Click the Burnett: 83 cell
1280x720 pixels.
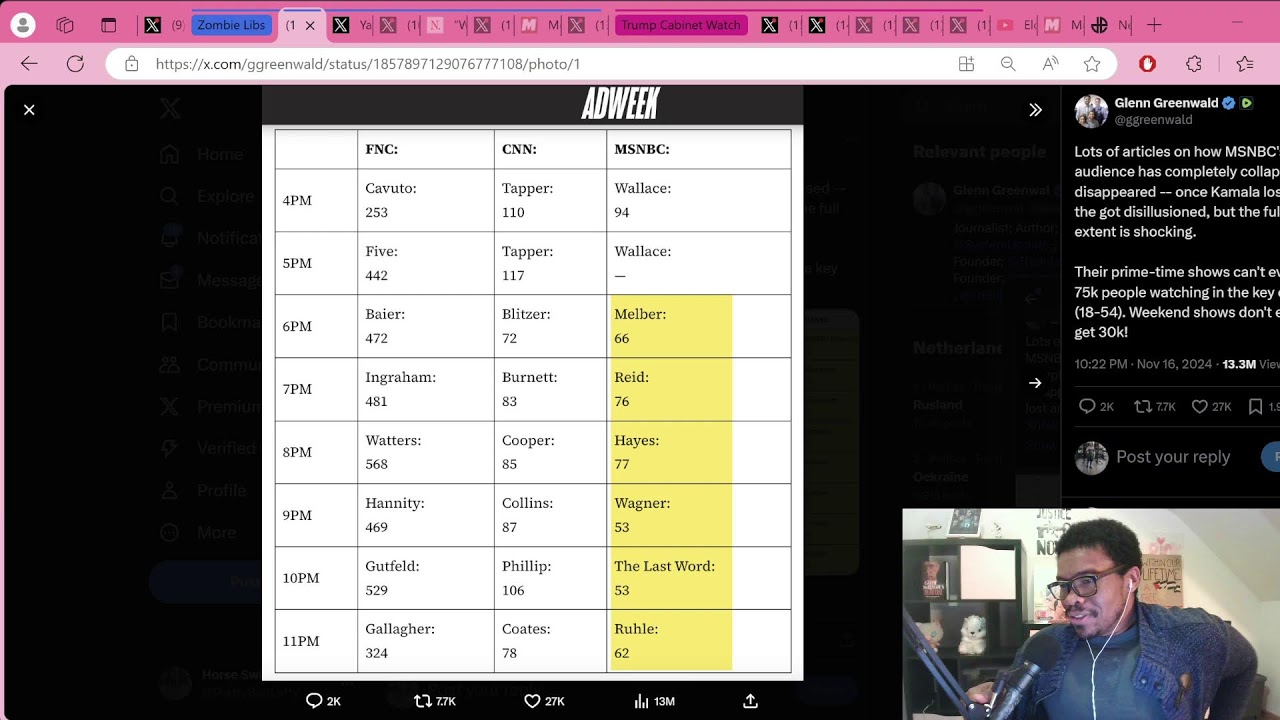click(x=550, y=389)
